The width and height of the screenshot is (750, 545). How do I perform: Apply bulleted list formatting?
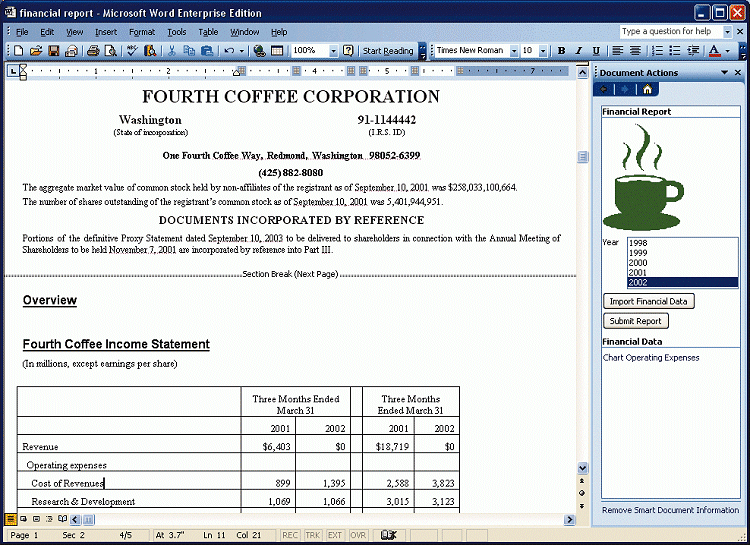674,51
